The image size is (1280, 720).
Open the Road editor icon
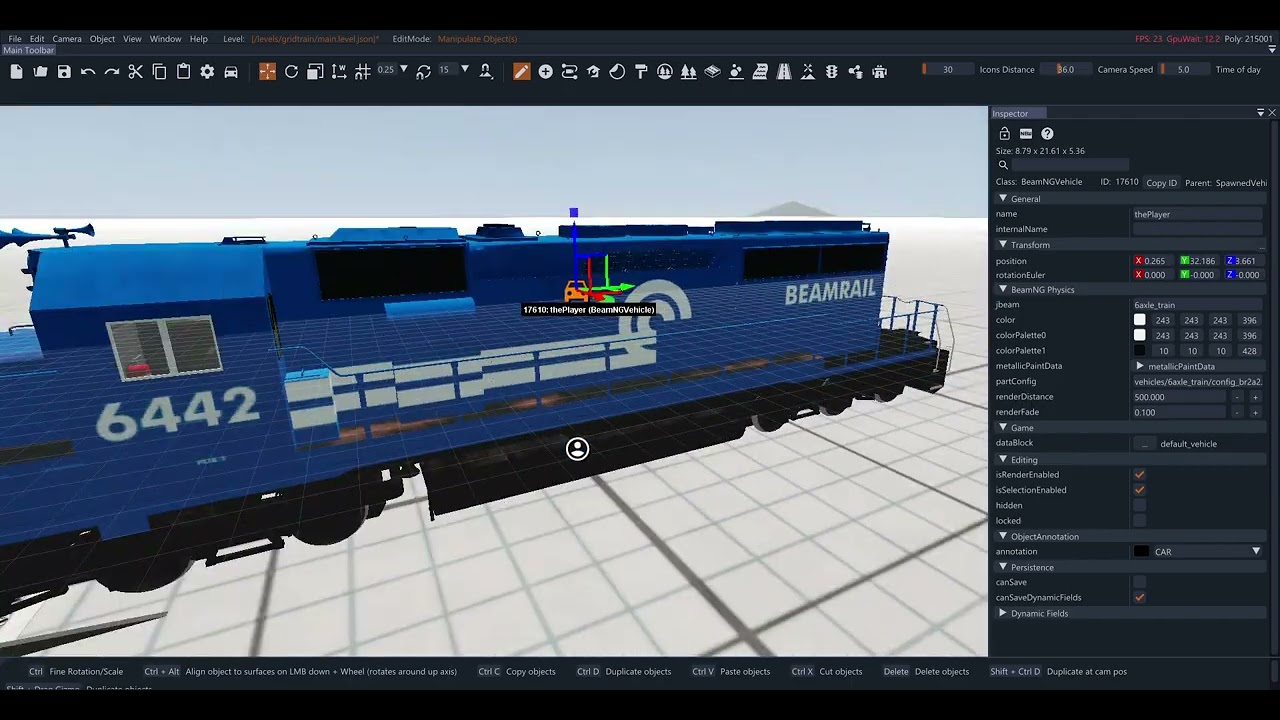(784, 71)
